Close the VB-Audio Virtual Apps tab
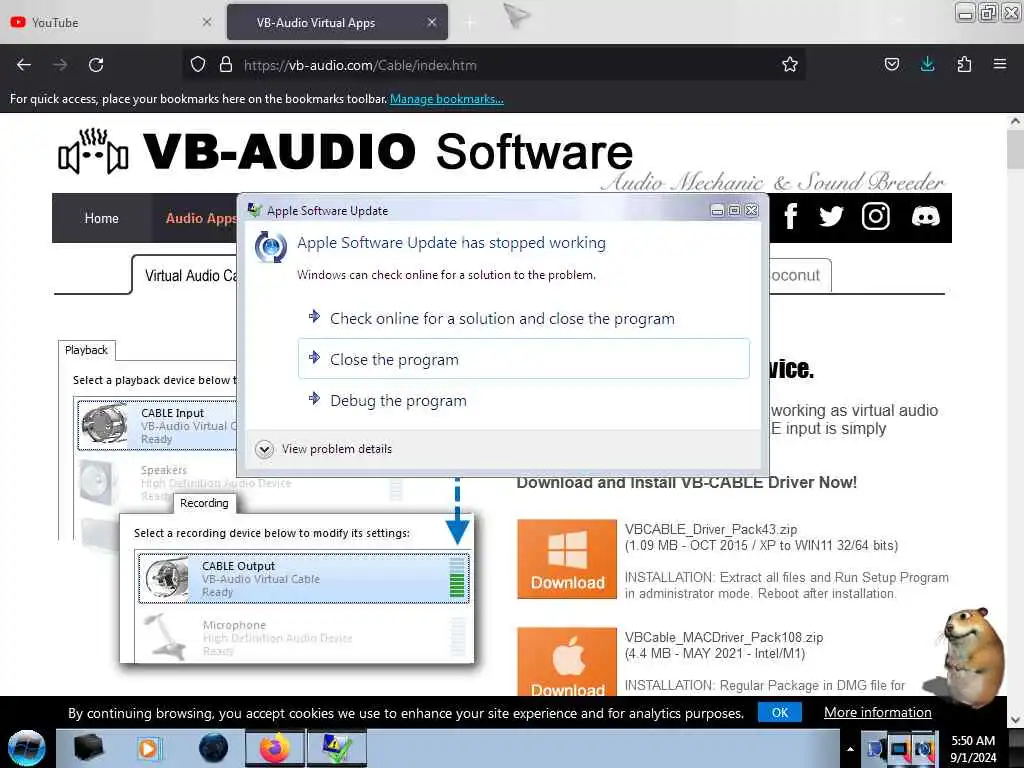1024x768 pixels. pyautogui.click(x=432, y=22)
